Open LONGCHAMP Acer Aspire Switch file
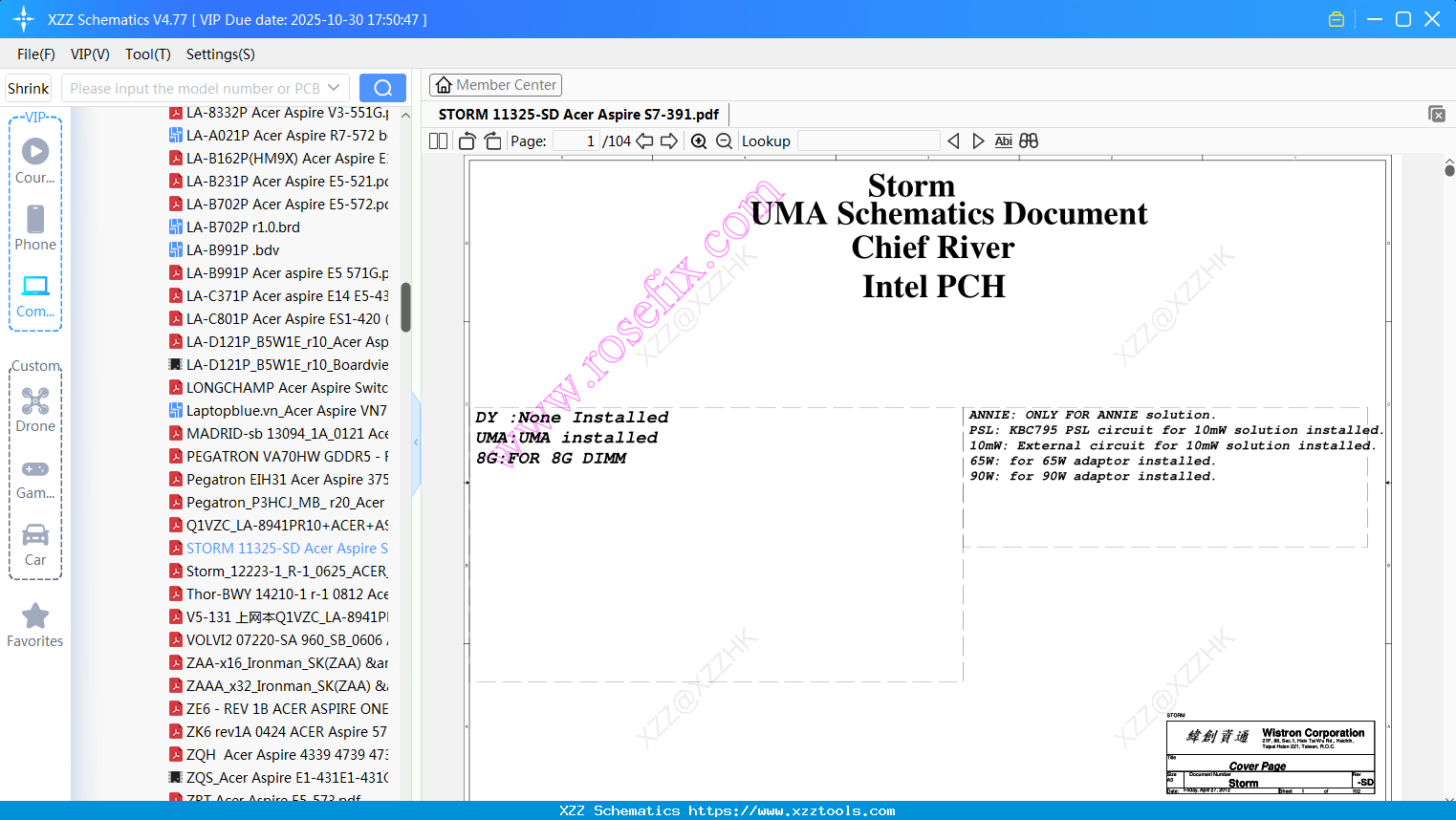 [x=279, y=388]
